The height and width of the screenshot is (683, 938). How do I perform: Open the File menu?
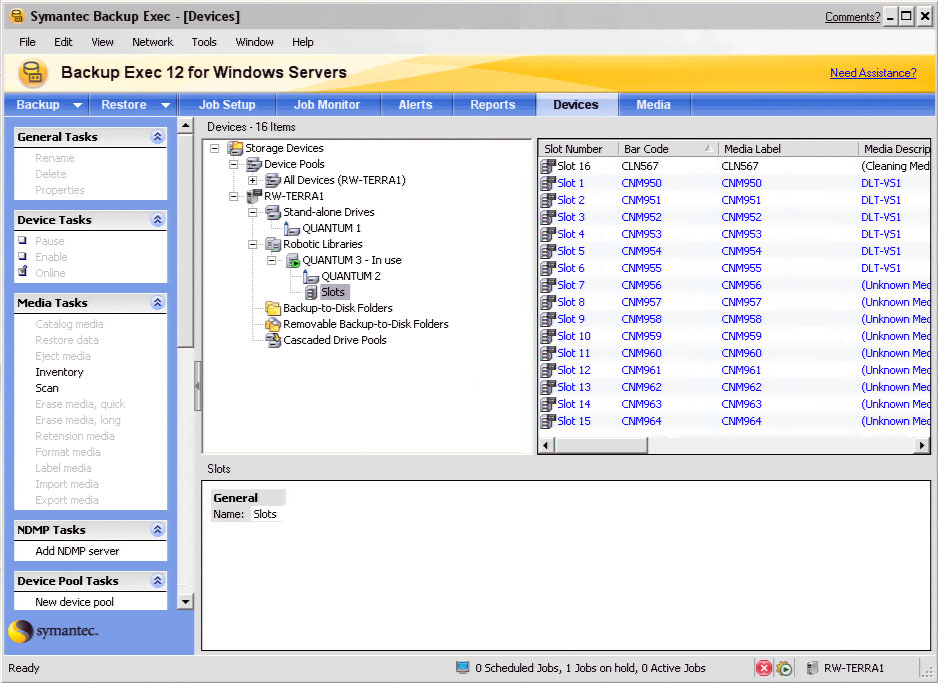(x=27, y=42)
